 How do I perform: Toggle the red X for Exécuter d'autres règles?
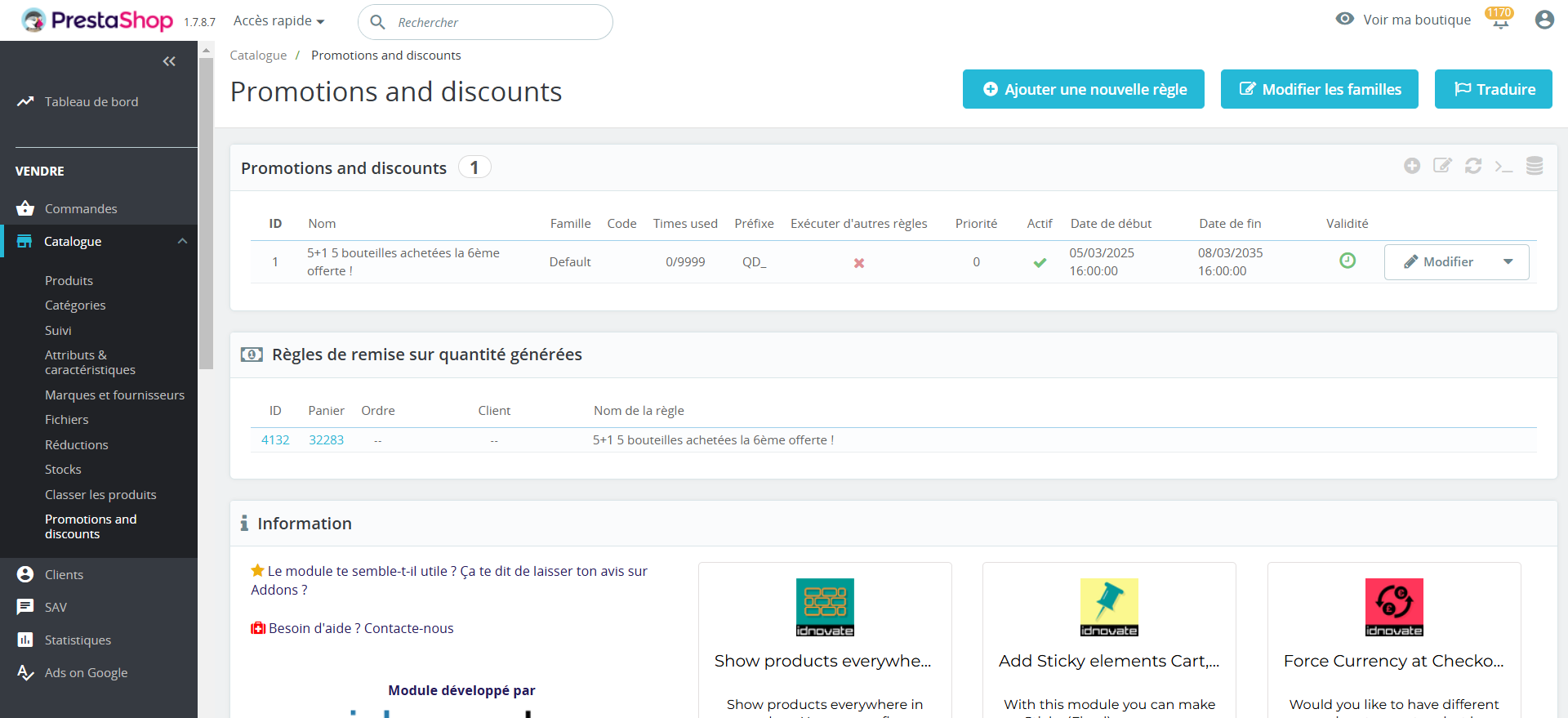click(859, 263)
